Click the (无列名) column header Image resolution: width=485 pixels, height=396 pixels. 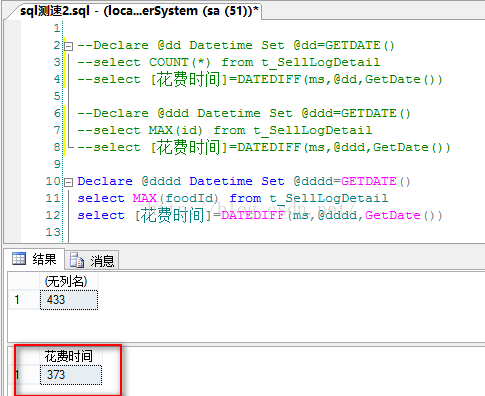coord(69,282)
